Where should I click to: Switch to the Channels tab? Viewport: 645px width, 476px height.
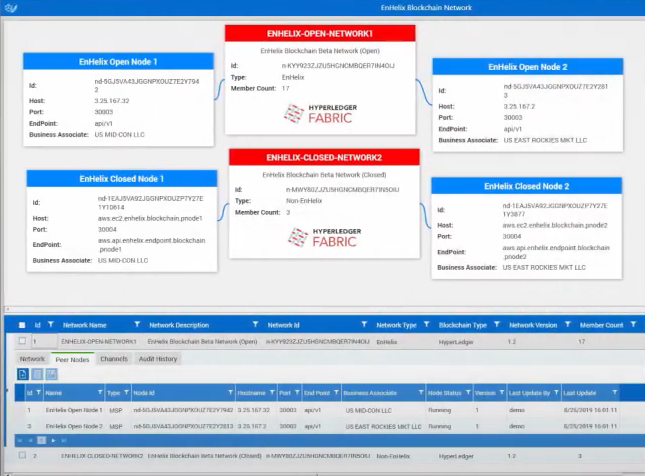pyautogui.click(x=113, y=358)
